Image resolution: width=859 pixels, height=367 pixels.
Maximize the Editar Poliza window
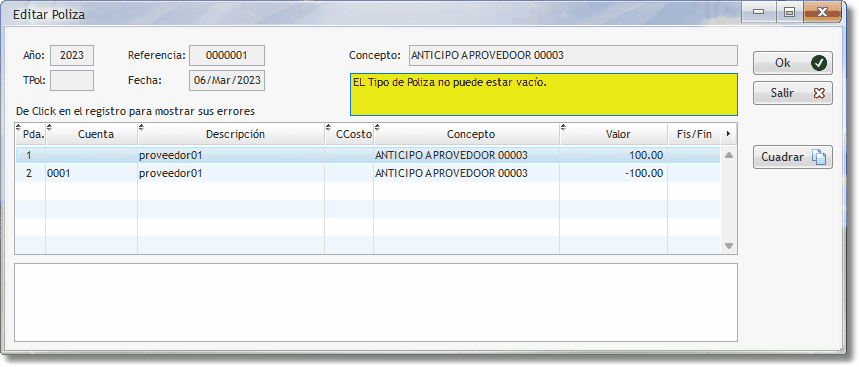[x=789, y=12]
